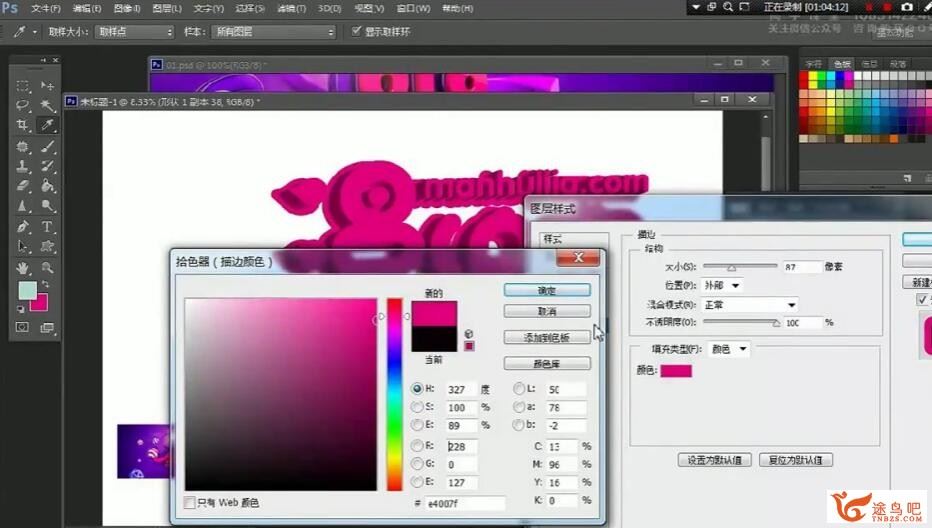Select the Path Selection arrow tool

tap(23, 246)
